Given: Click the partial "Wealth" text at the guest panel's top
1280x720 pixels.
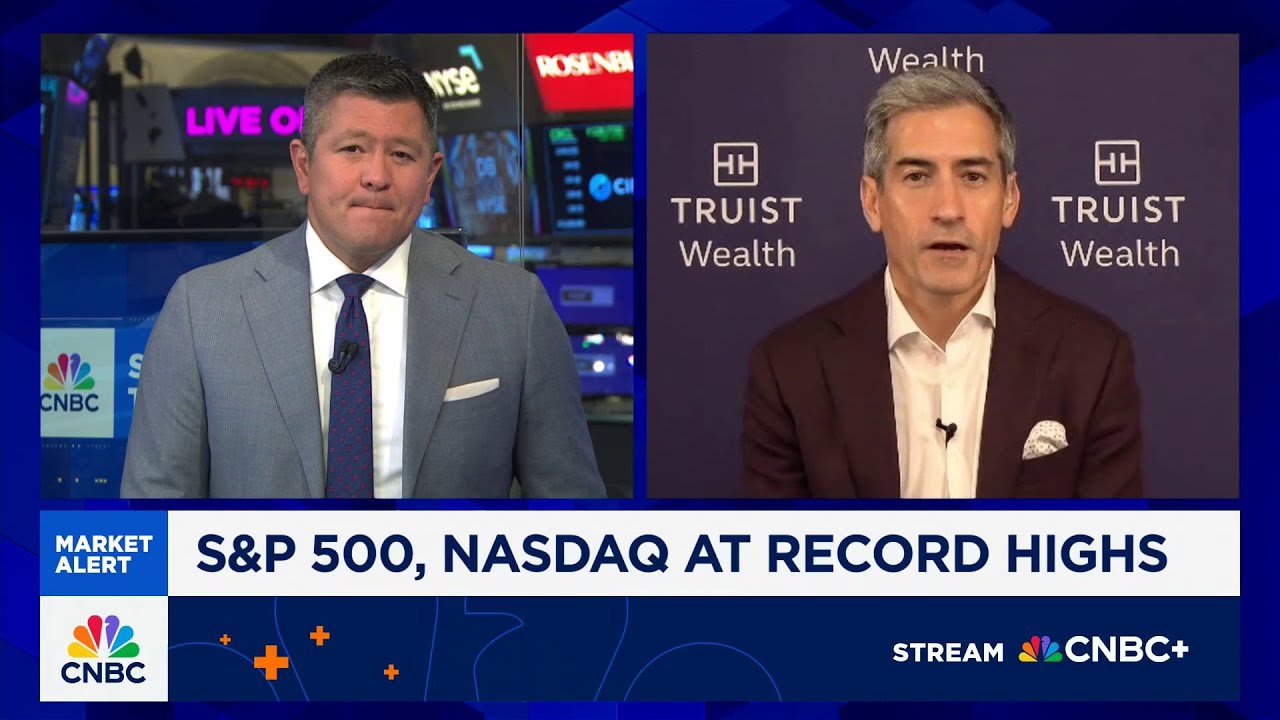Looking at the screenshot, I should (x=925, y=60).
